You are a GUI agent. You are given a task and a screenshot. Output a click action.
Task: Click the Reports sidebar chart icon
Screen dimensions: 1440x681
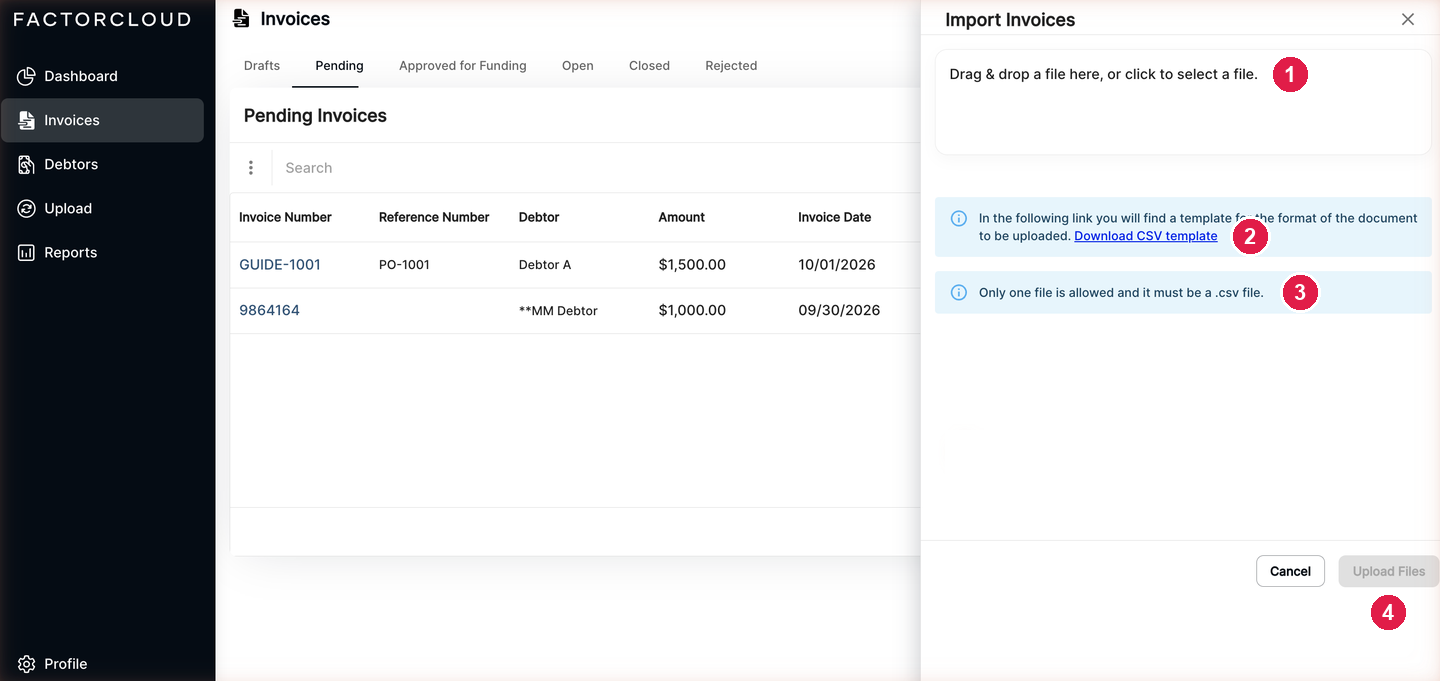click(x=26, y=252)
